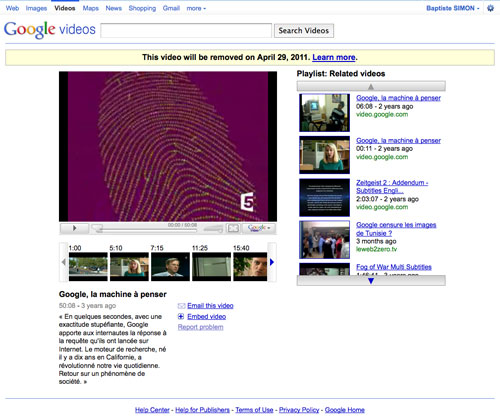The image size is (500, 420).
Task: Click the Google videos logo
Action: [x=50, y=29]
